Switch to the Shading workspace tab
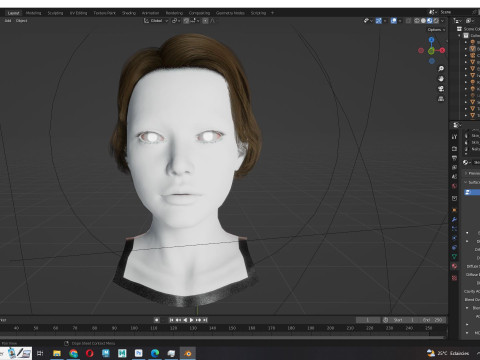 pyautogui.click(x=129, y=13)
